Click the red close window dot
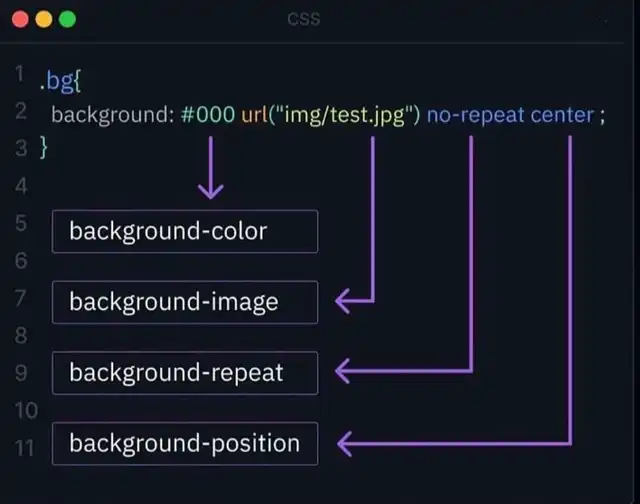Image resolution: width=640 pixels, height=504 pixels. 21,20
